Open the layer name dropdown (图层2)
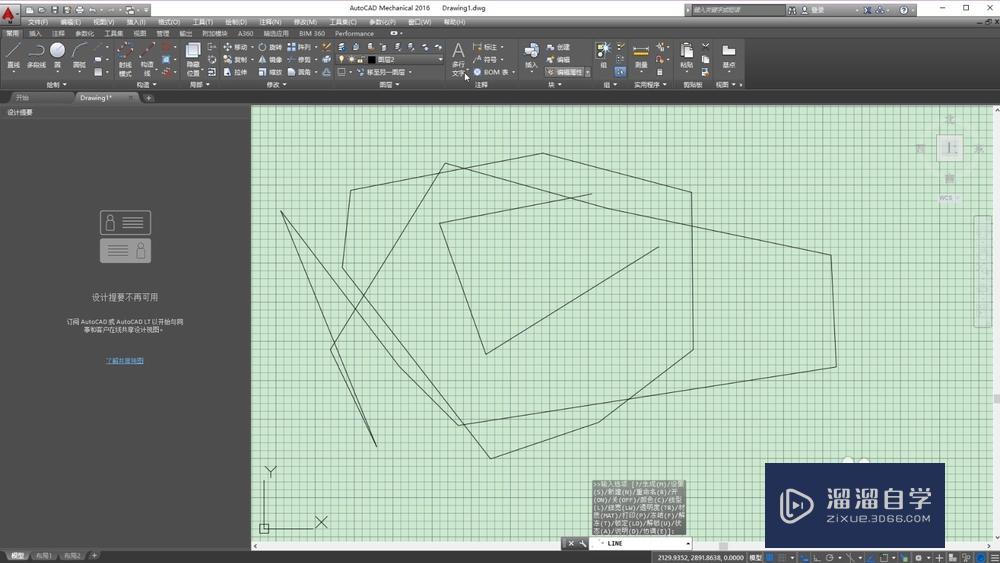This screenshot has width=1000, height=563. (408, 60)
